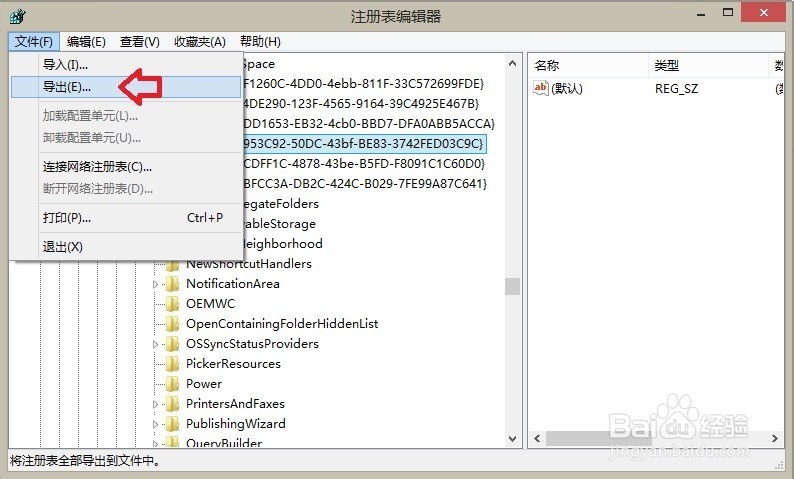Maximize the Registry Editor window
The height and width of the screenshot is (479, 794).
[x=728, y=13]
